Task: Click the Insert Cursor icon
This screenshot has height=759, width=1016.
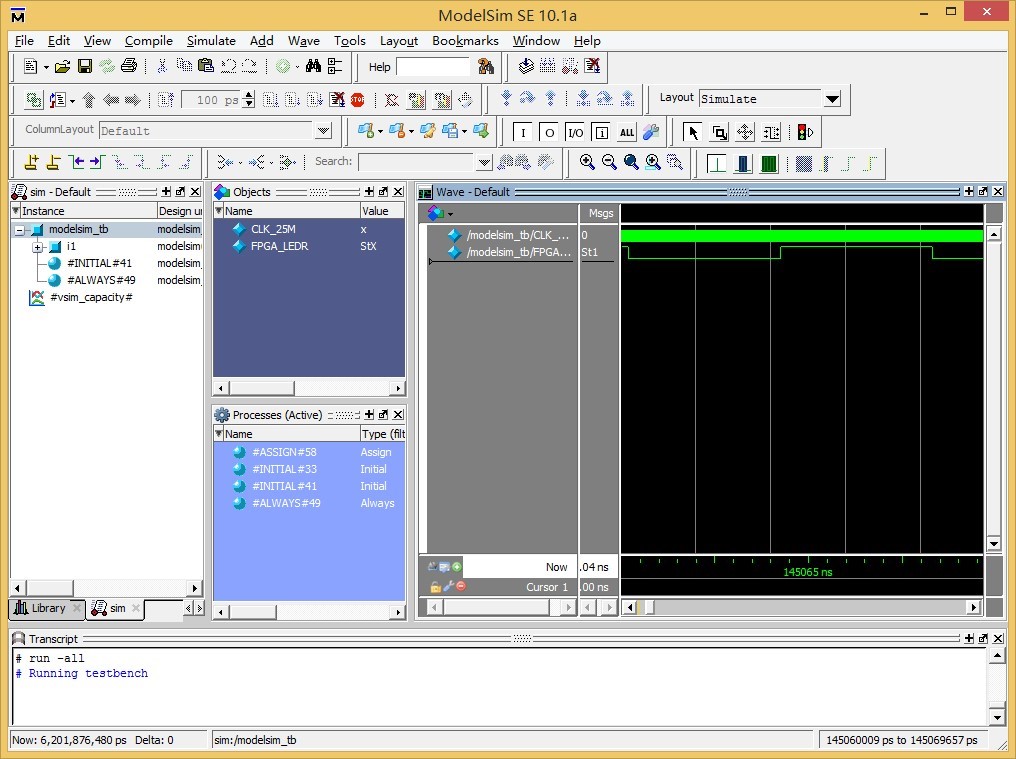Action: [31, 162]
